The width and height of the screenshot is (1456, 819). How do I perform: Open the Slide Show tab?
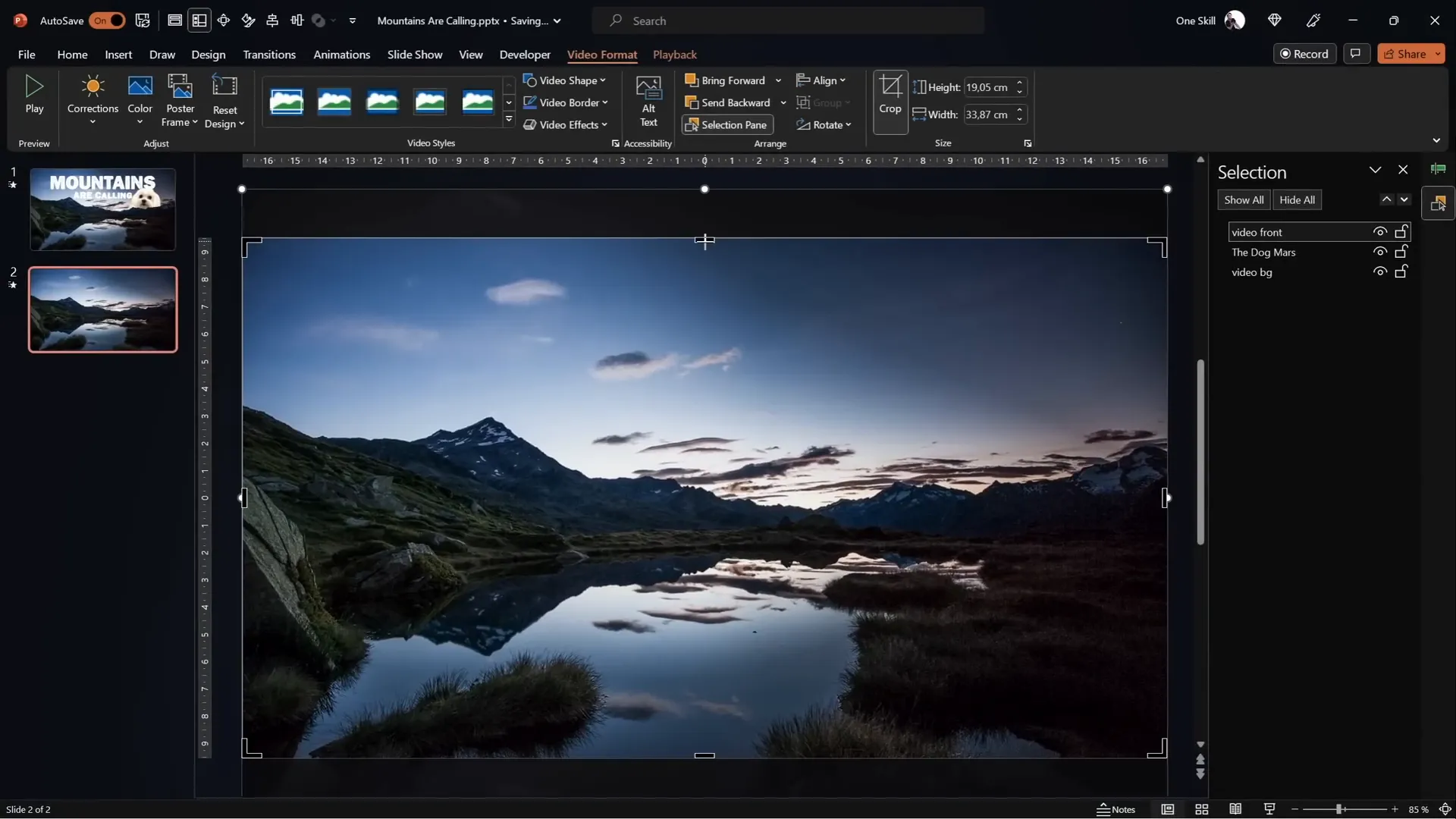pyautogui.click(x=415, y=55)
